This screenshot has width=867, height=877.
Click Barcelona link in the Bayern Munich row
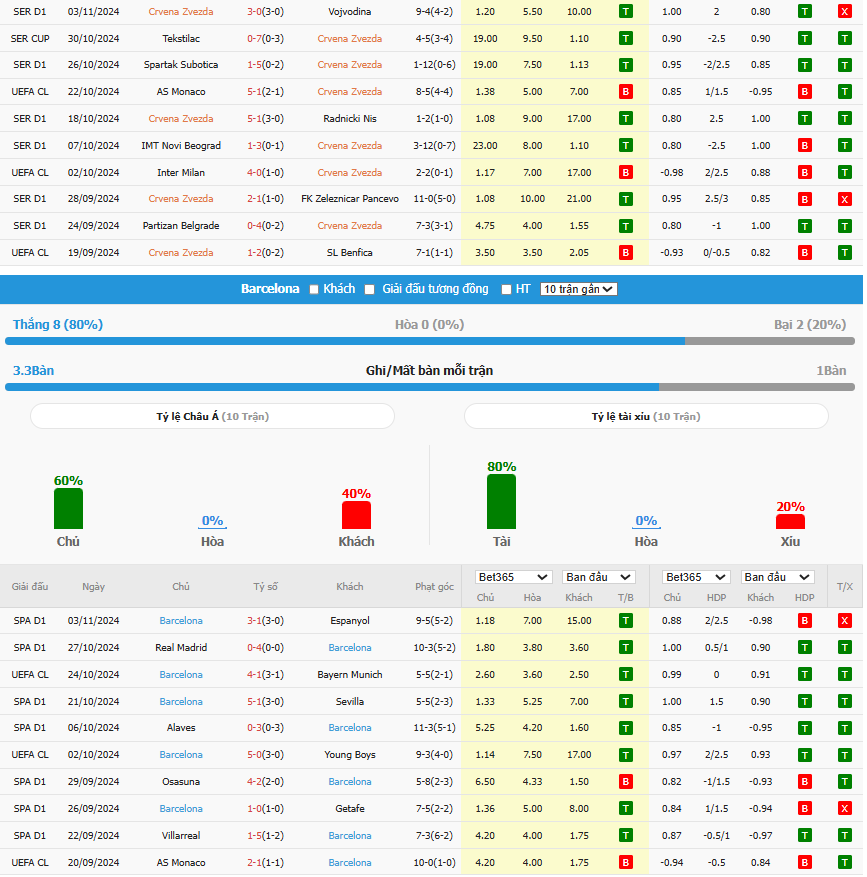point(181,675)
